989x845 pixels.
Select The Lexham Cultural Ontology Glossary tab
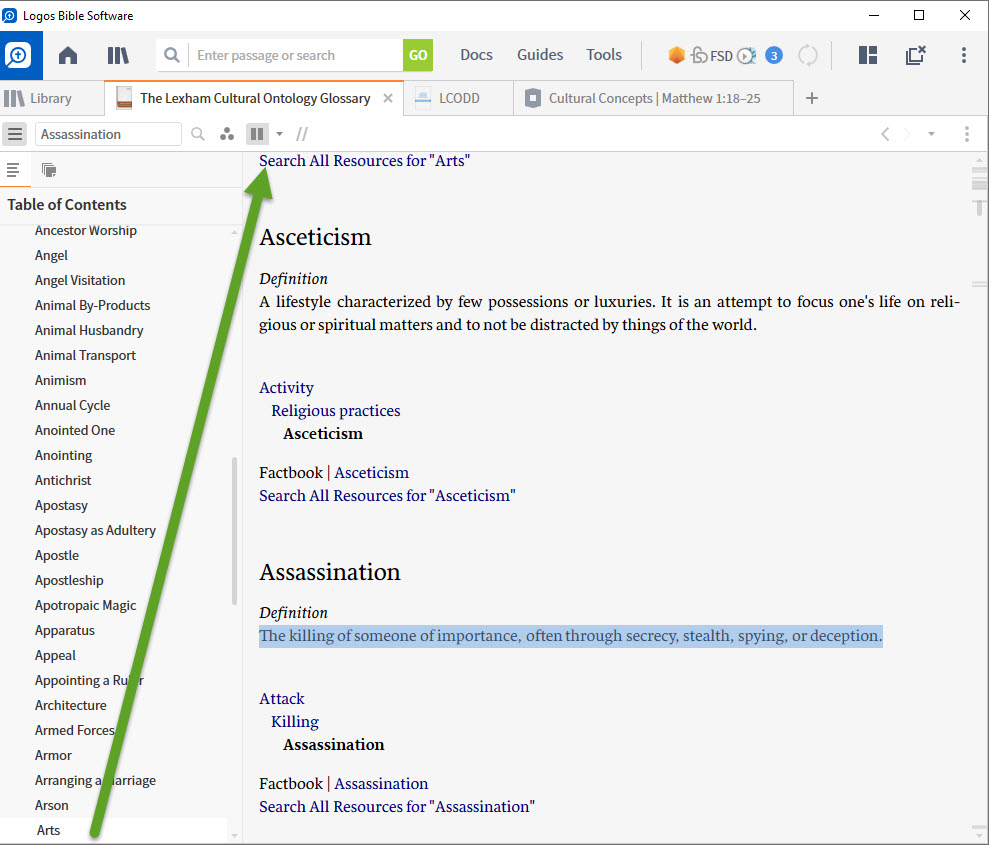pyautogui.click(x=254, y=98)
